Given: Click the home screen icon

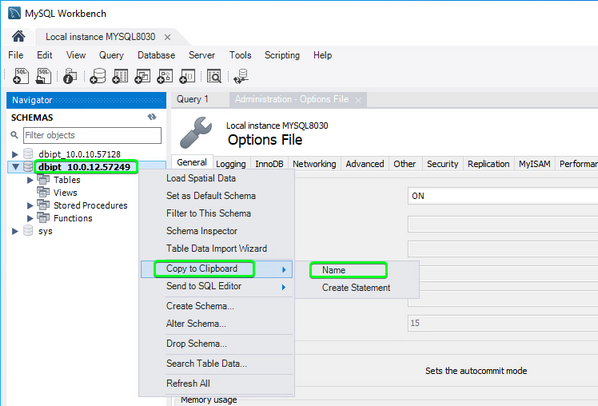Looking at the screenshot, I should pos(18,36).
